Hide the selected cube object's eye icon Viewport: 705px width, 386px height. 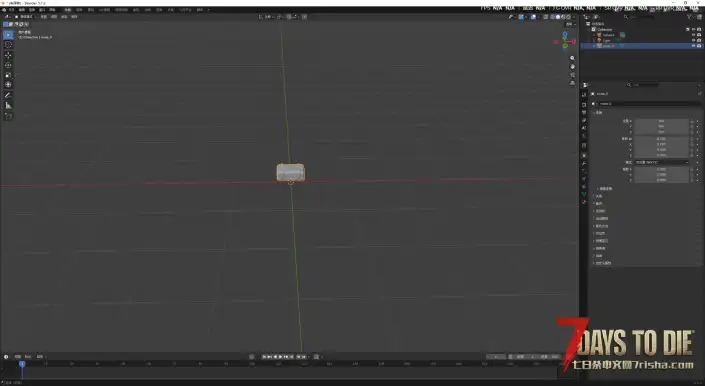tap(693, 46)
